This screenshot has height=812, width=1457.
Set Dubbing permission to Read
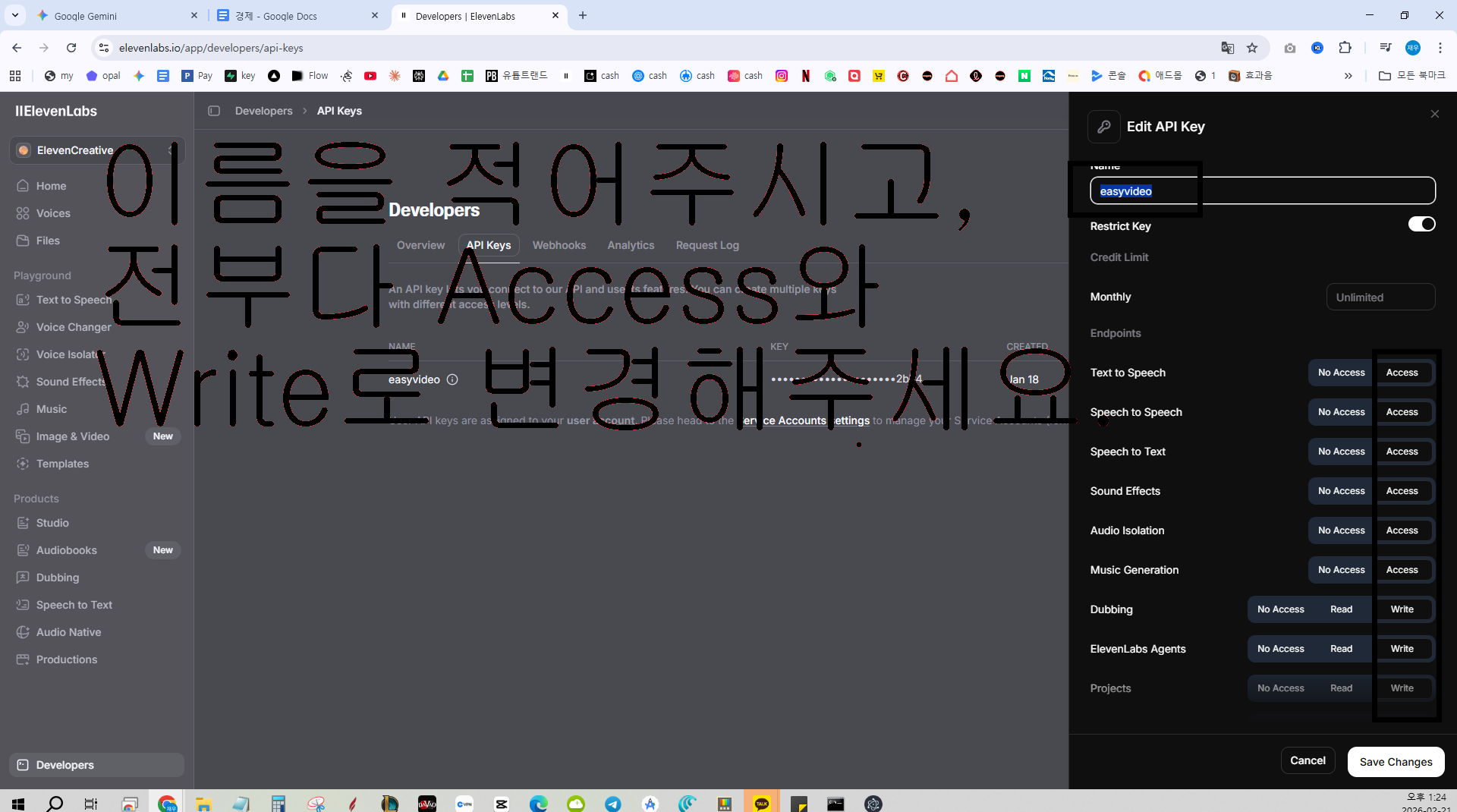pyautogui.click(x=1341, y=609)
